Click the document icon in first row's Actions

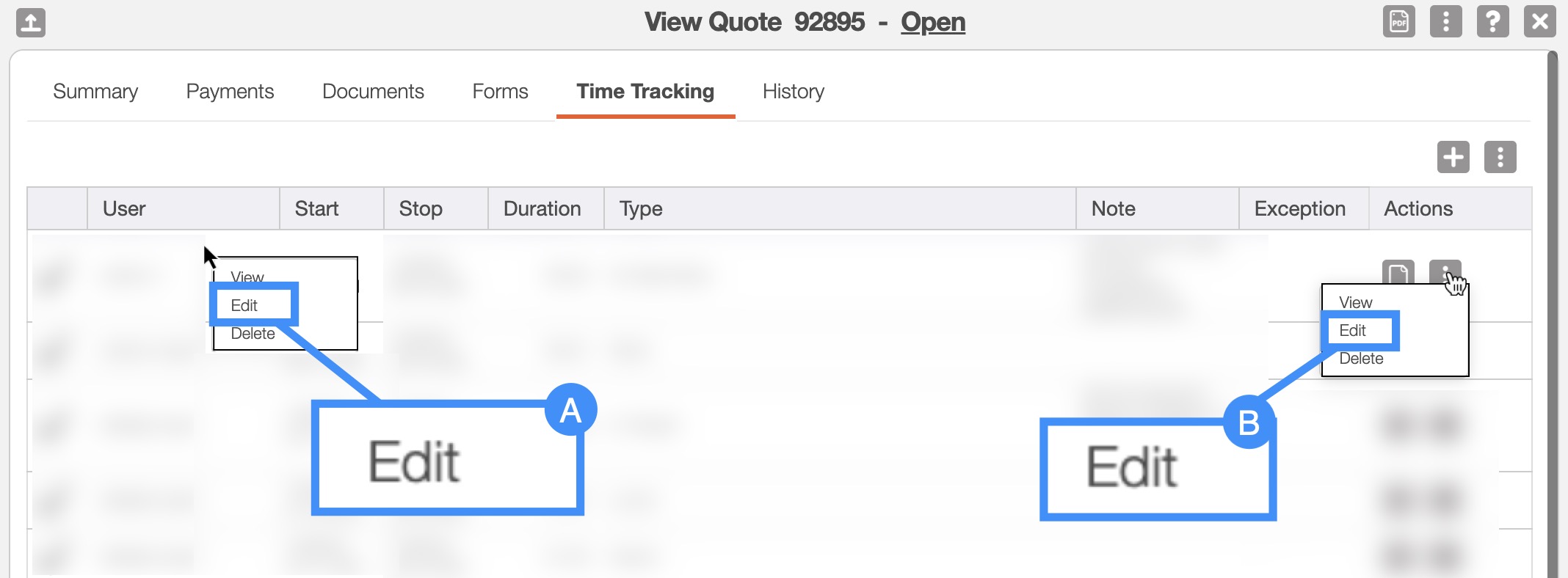tap(1398, 273)
